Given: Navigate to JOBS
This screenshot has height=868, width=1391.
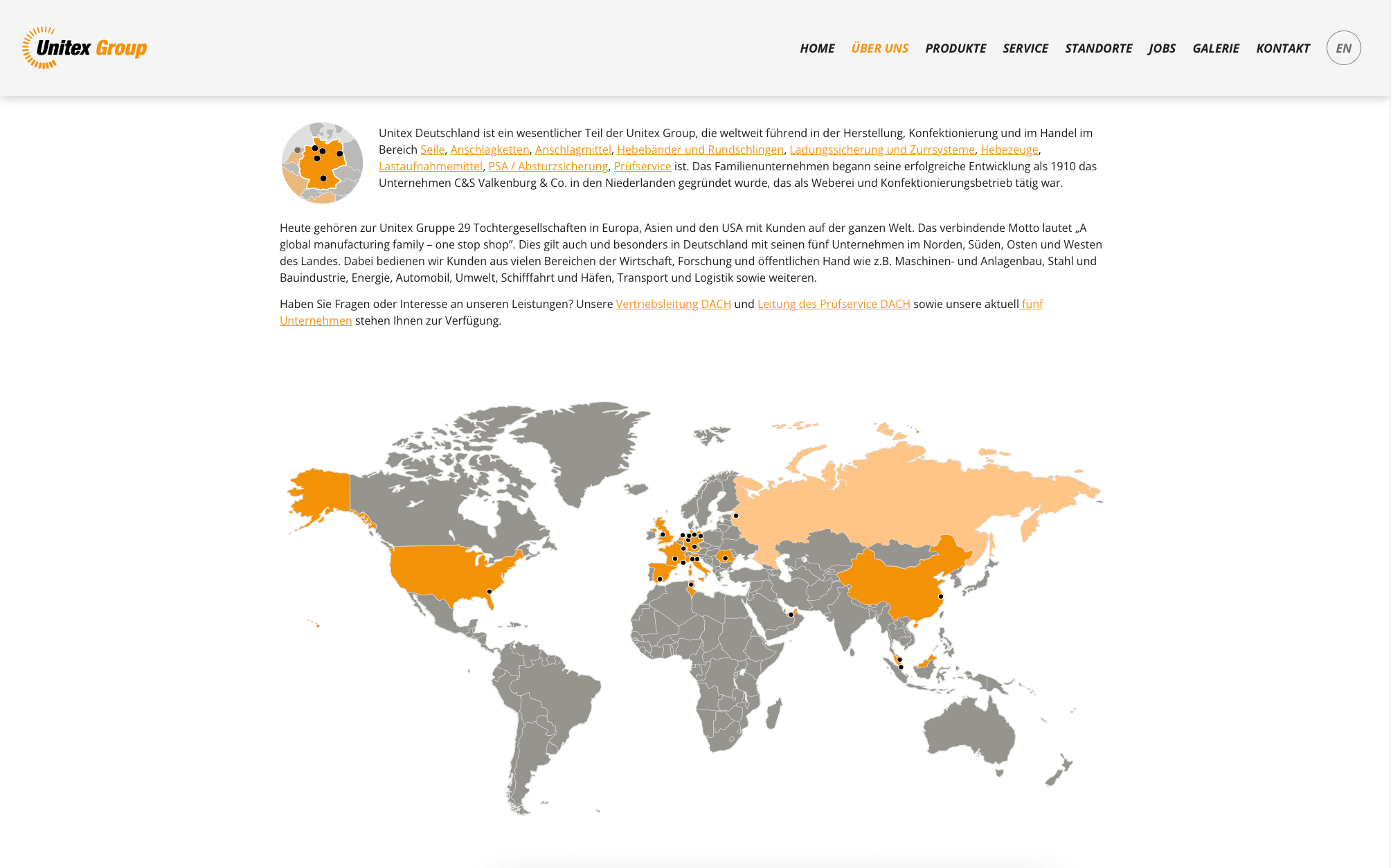Looking at the screenshot, I should [1161, 48].
